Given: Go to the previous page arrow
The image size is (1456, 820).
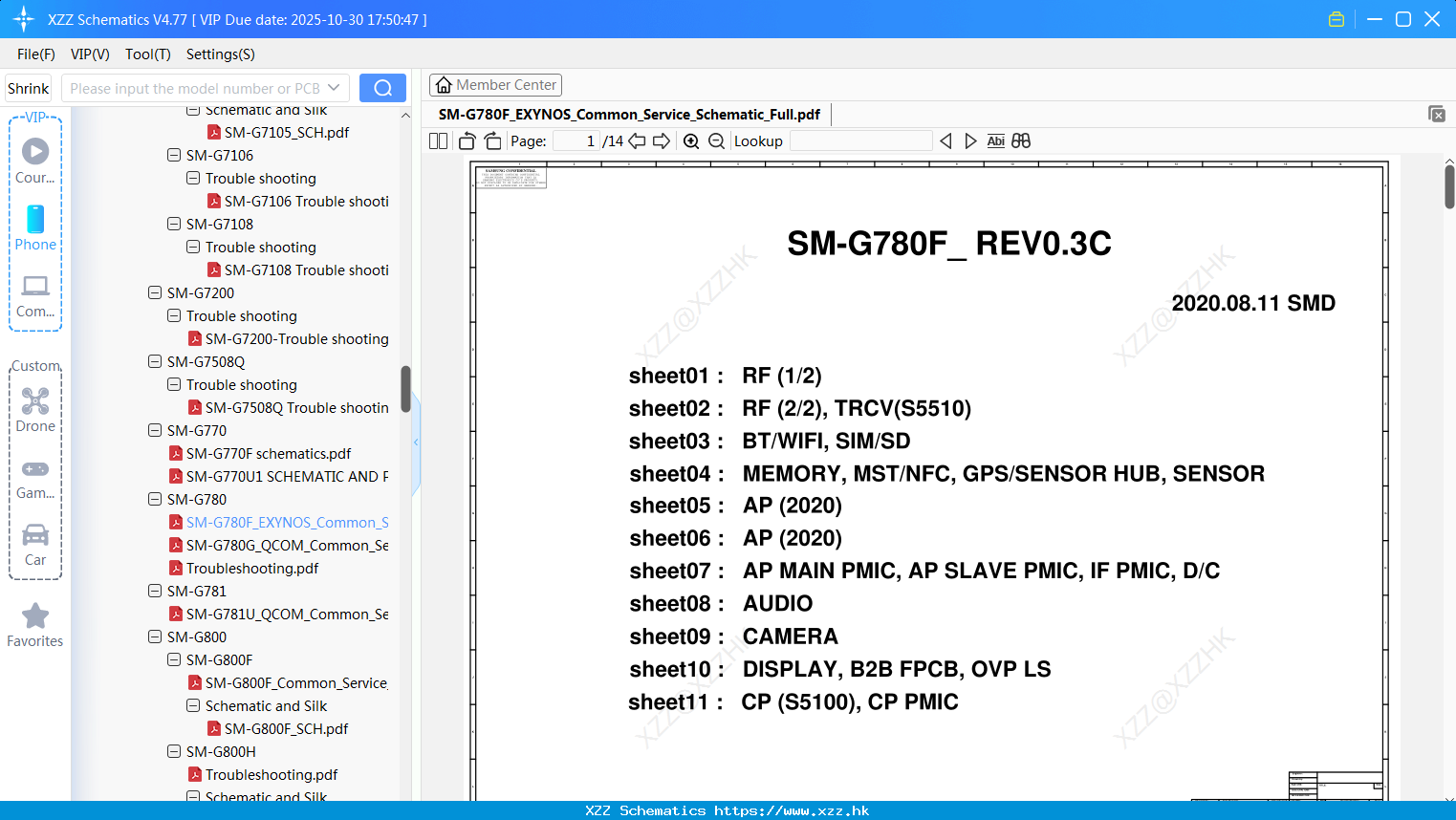Looking at the screenshot, I should tap(637, 141).
